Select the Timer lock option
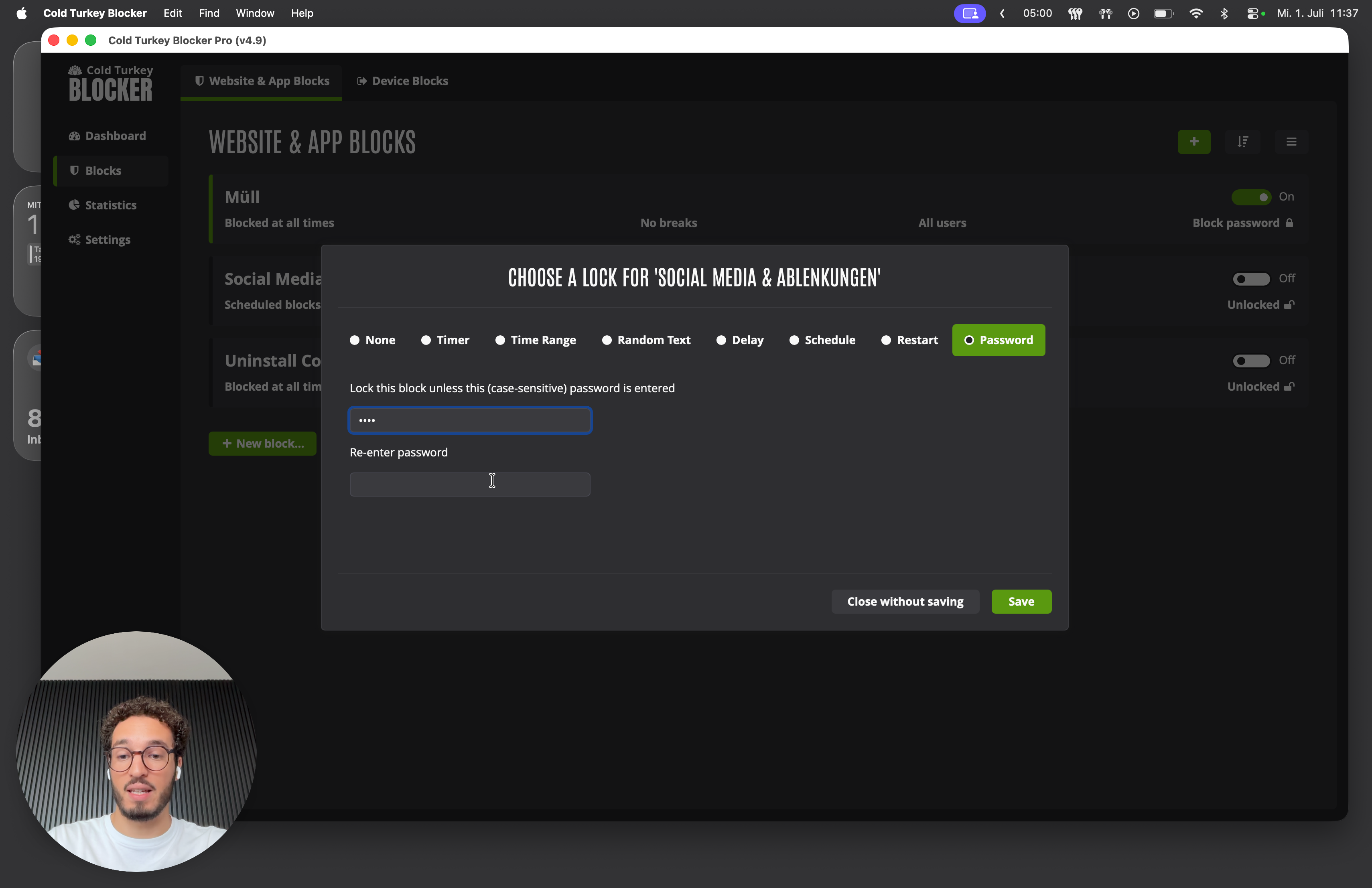 (445, 340)
